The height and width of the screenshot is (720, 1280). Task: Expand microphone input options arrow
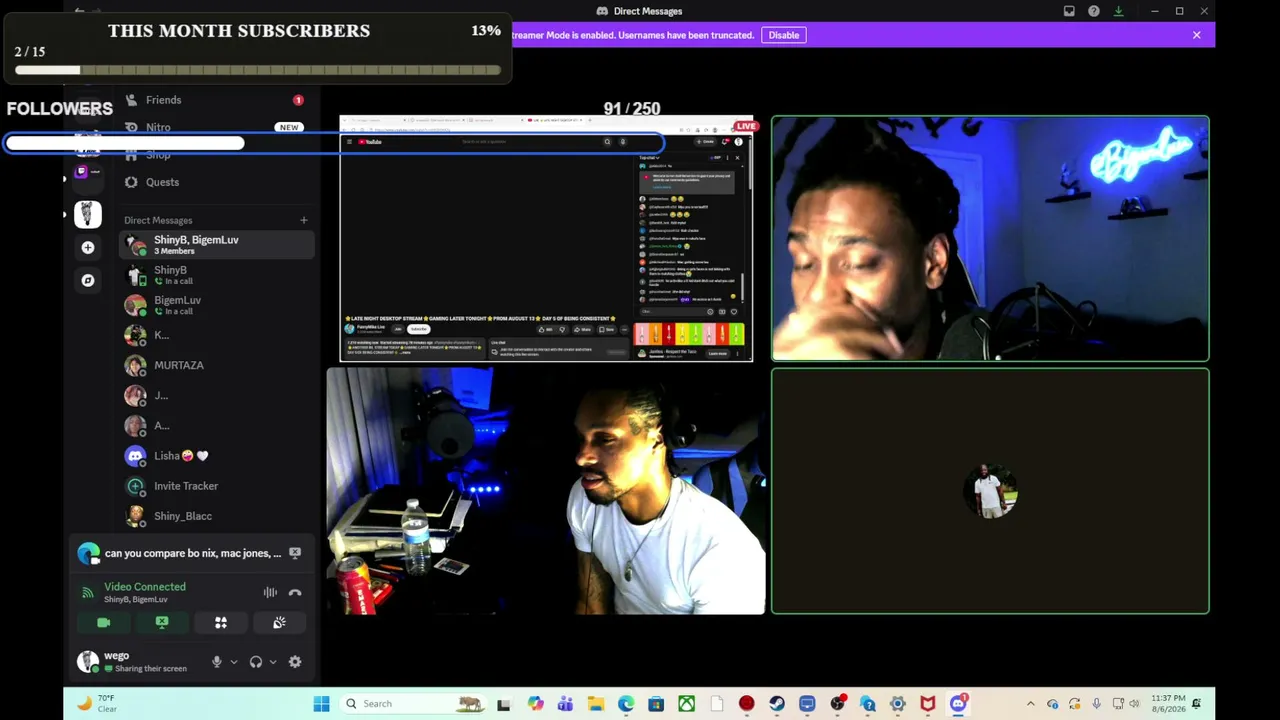click(x=234, y=662)
